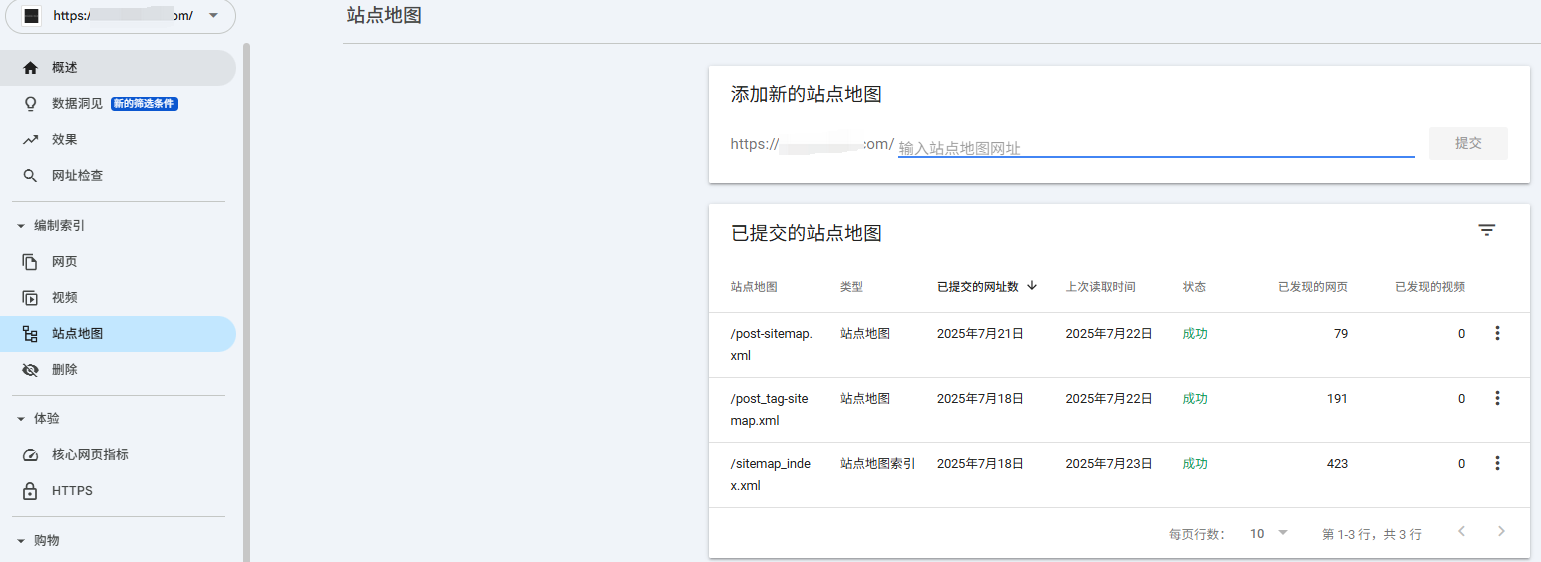The height and width of the screenshot is (562, 1541).
Task: Open more options for /sitemap_index.xml row
Action: pos(1497,463)
